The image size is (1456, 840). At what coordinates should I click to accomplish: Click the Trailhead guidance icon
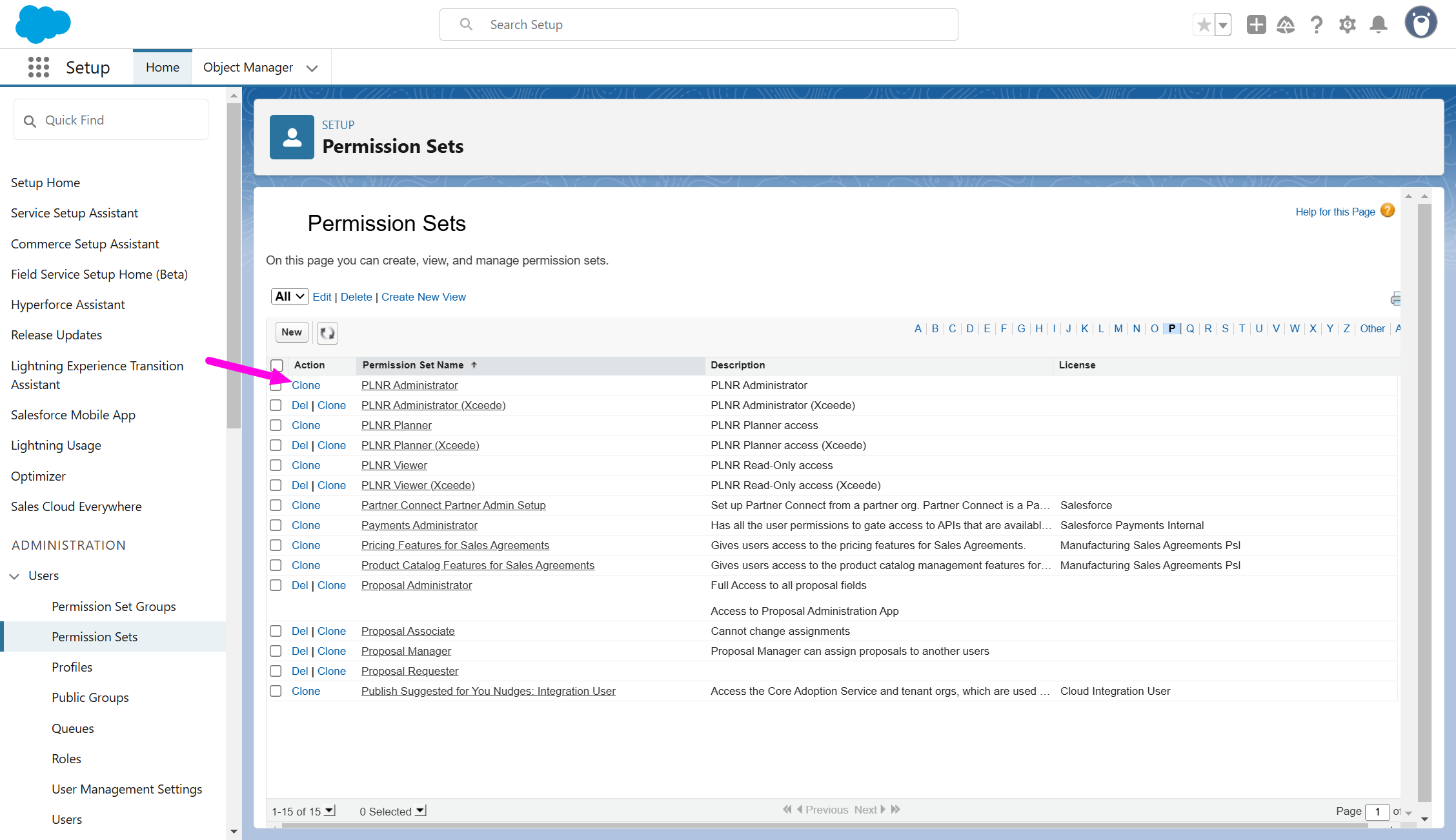tap(1286, 25)
